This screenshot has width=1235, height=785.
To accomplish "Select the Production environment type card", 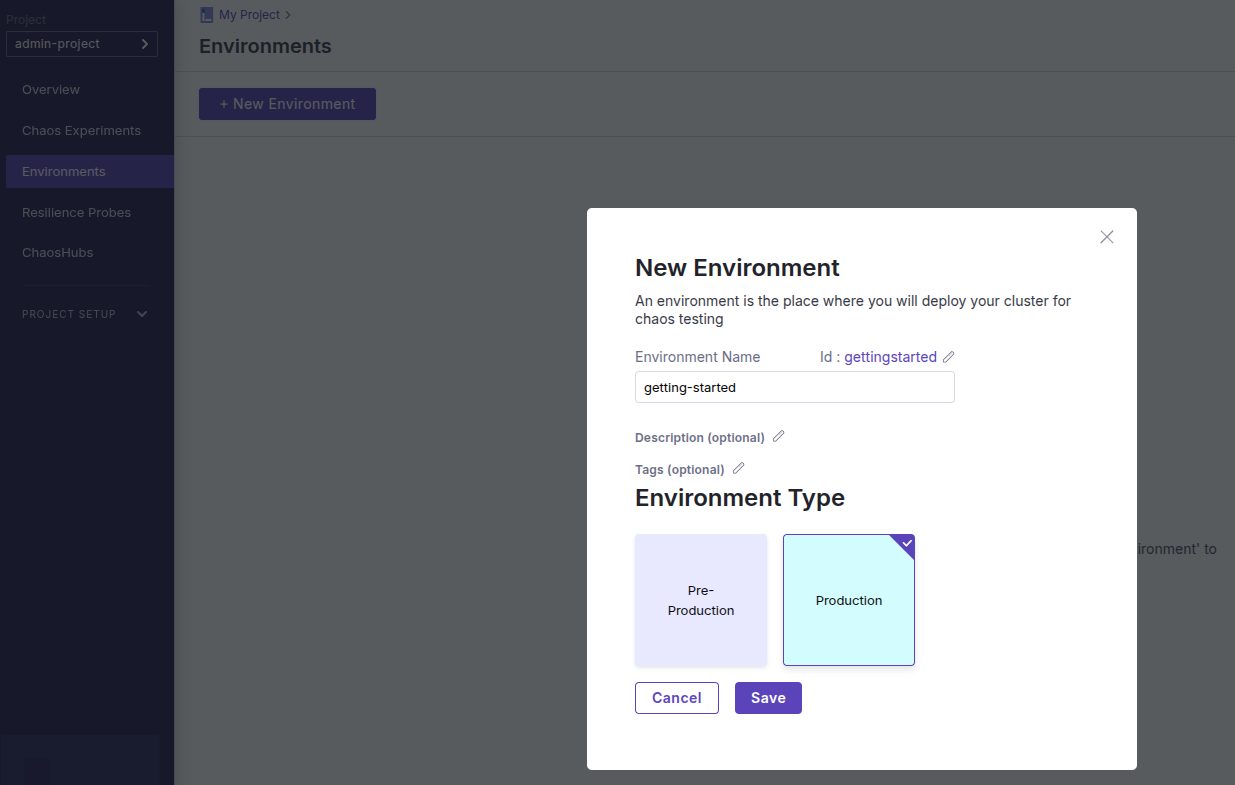I will (x=848, y=601).
